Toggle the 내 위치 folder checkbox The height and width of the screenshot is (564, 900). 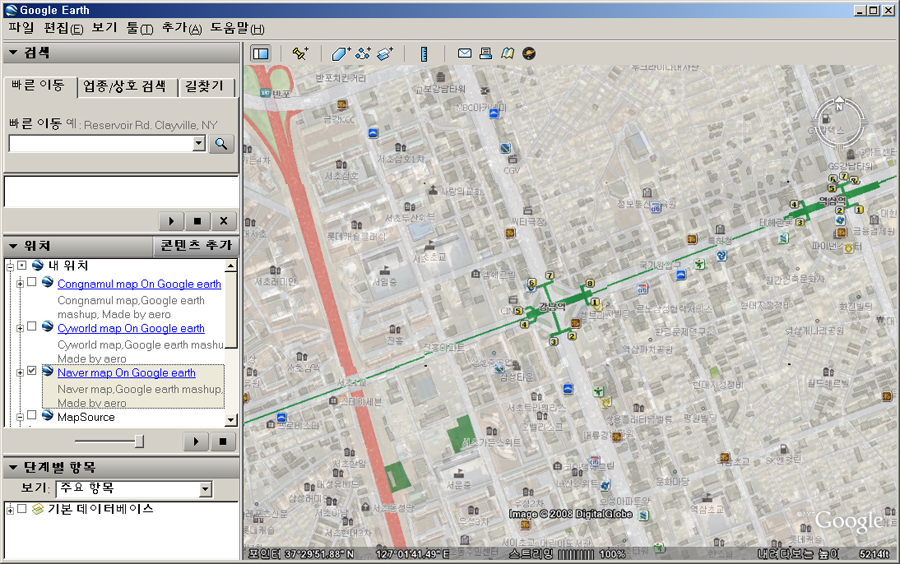point(22,265)
